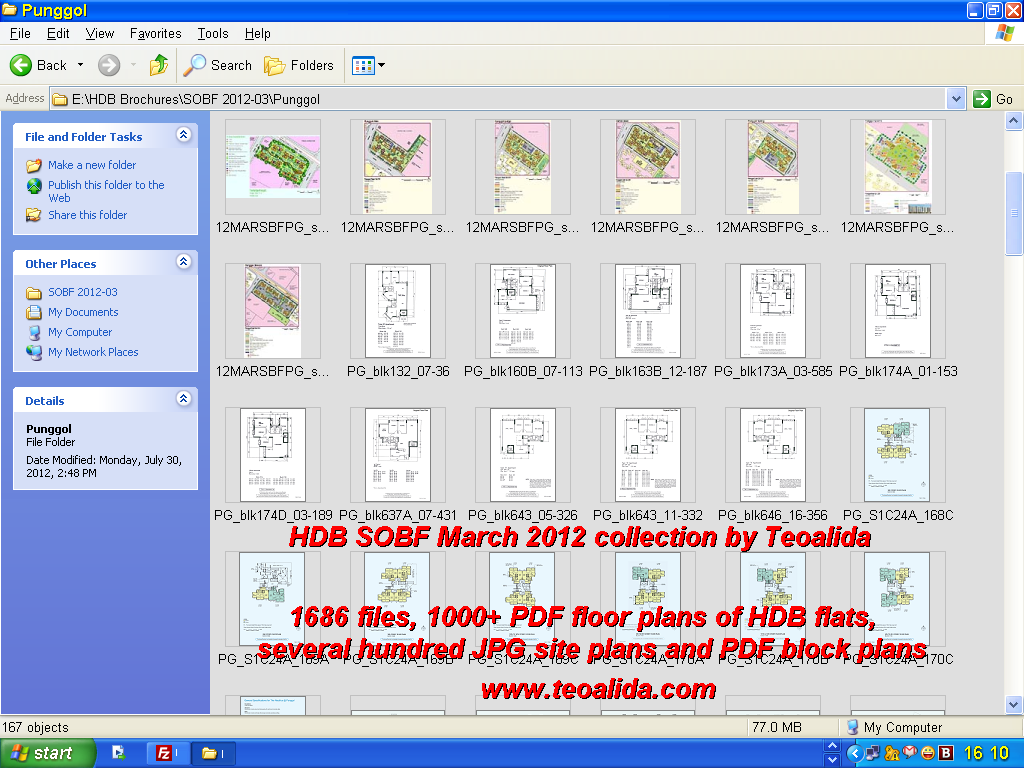Click the '77.0 MB' status bar text
Screen dimensions: 1024x768
776,728
